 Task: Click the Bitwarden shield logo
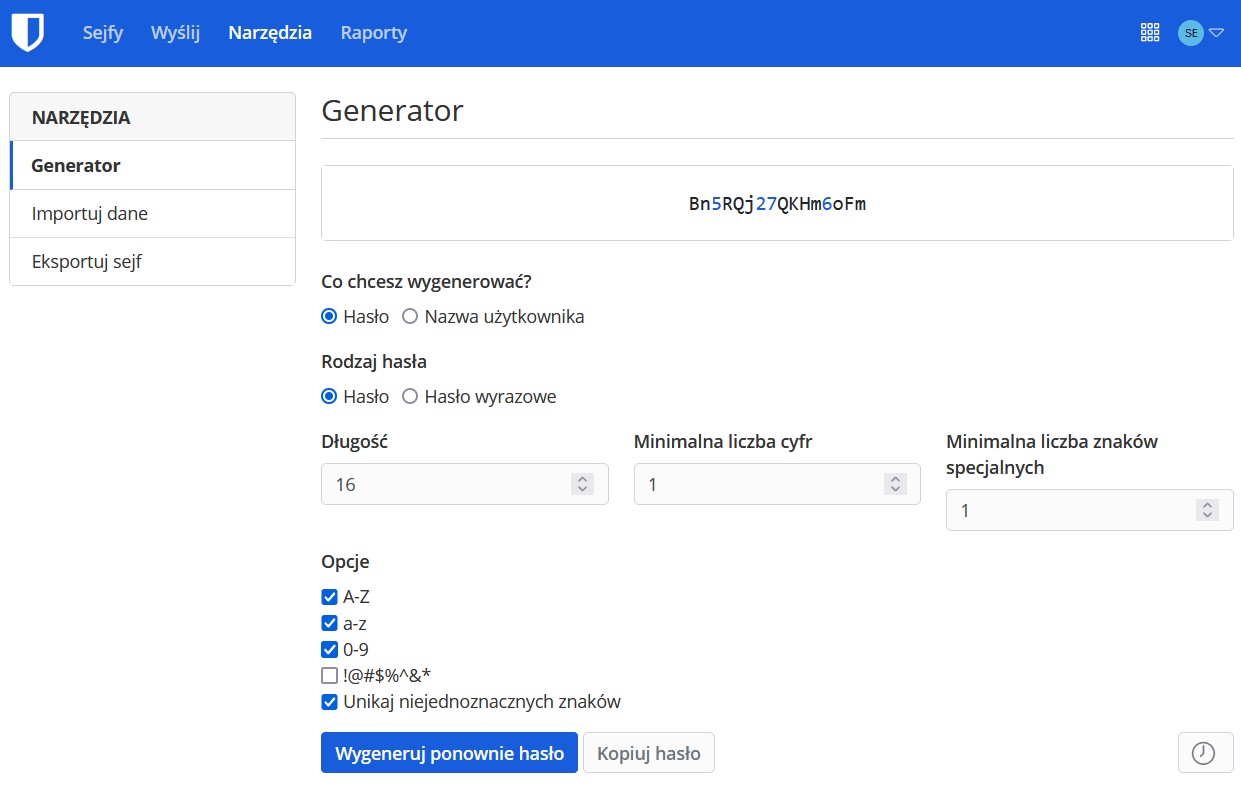[28, 33]
